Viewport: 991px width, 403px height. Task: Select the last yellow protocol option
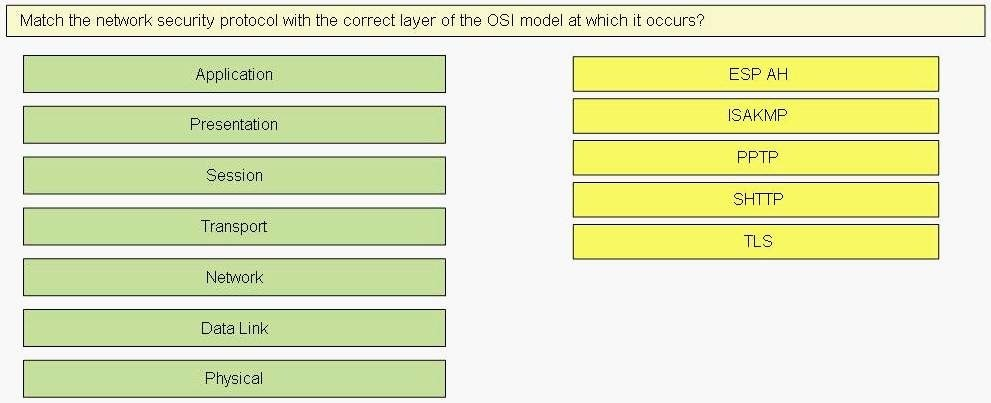[x=756, y=241]
